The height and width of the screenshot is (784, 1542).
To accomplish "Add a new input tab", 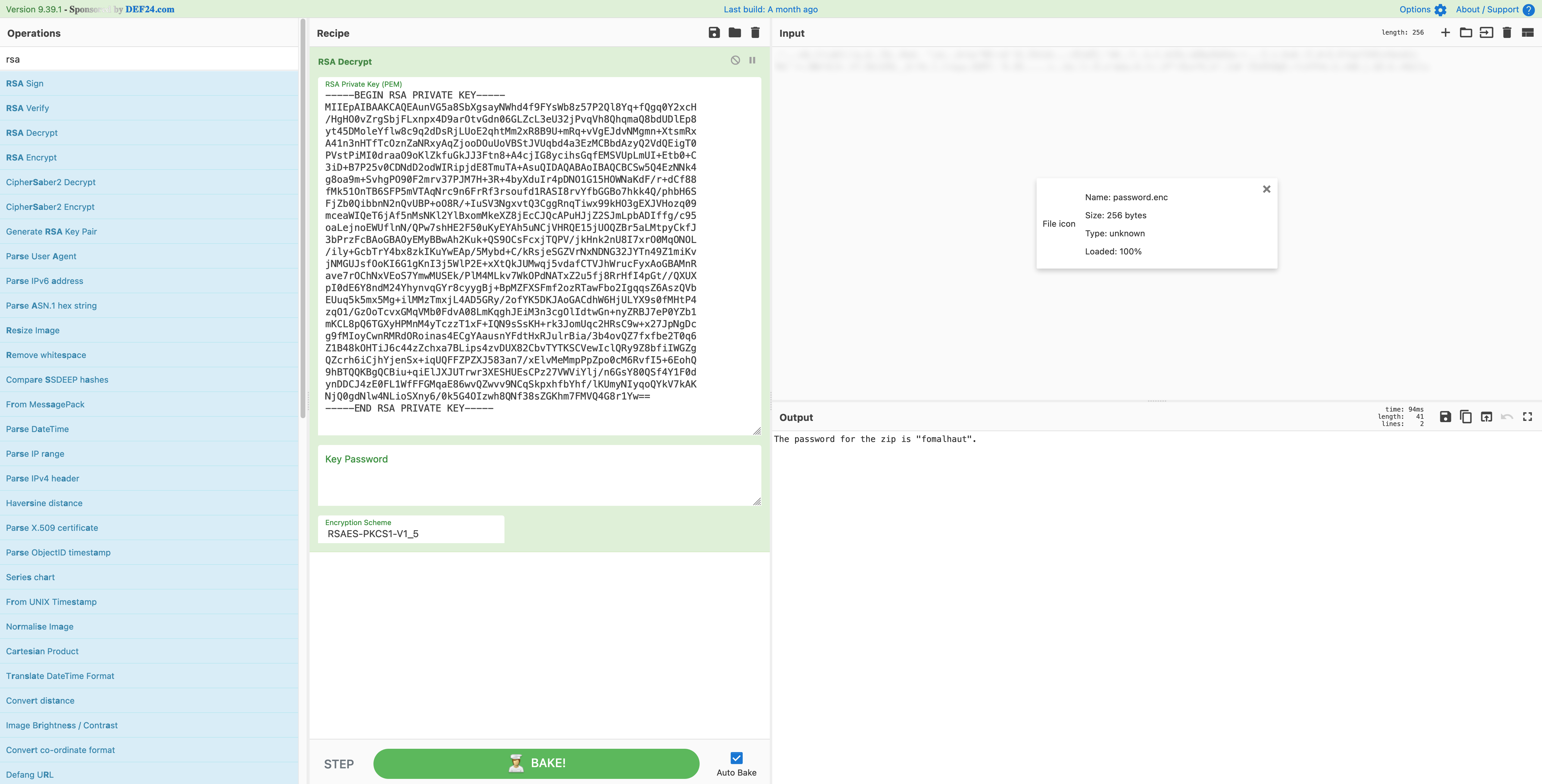I will click(x=1445, y=32).
